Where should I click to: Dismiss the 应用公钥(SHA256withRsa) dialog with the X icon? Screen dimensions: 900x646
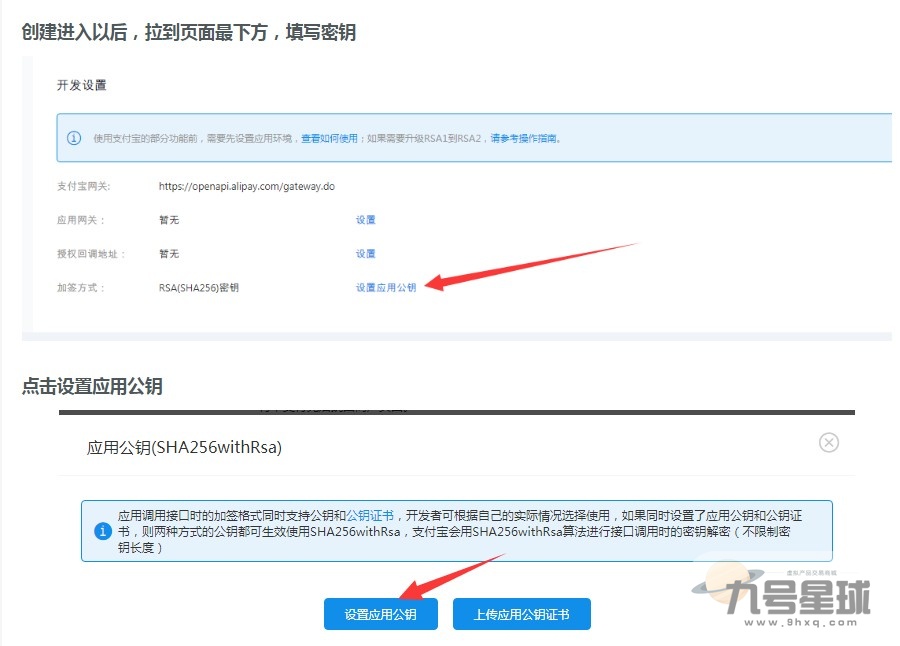tap(828, 443)
